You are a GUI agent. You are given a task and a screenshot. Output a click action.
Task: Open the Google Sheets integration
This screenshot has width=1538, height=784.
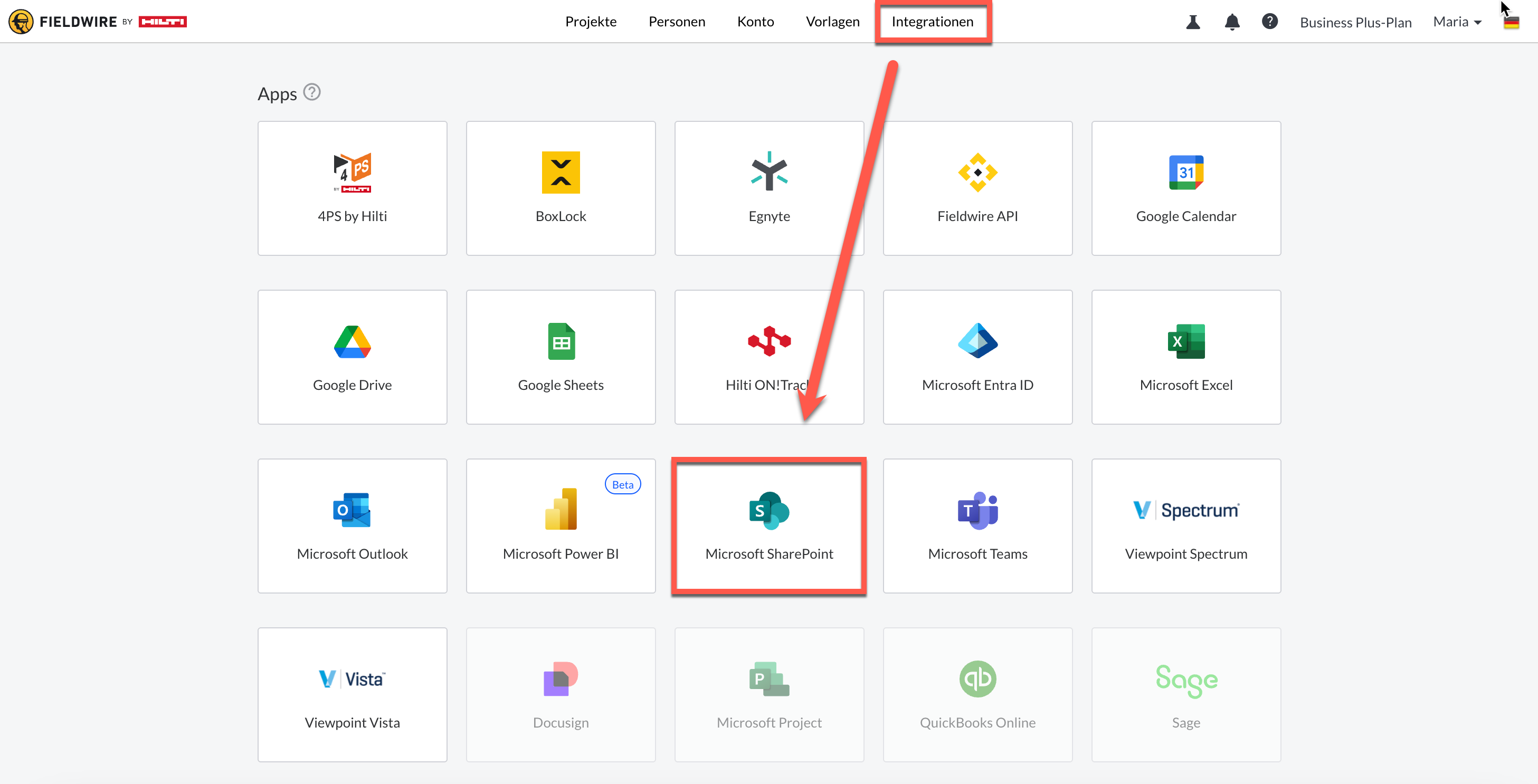pyautogui.click(x=561, y=357)
